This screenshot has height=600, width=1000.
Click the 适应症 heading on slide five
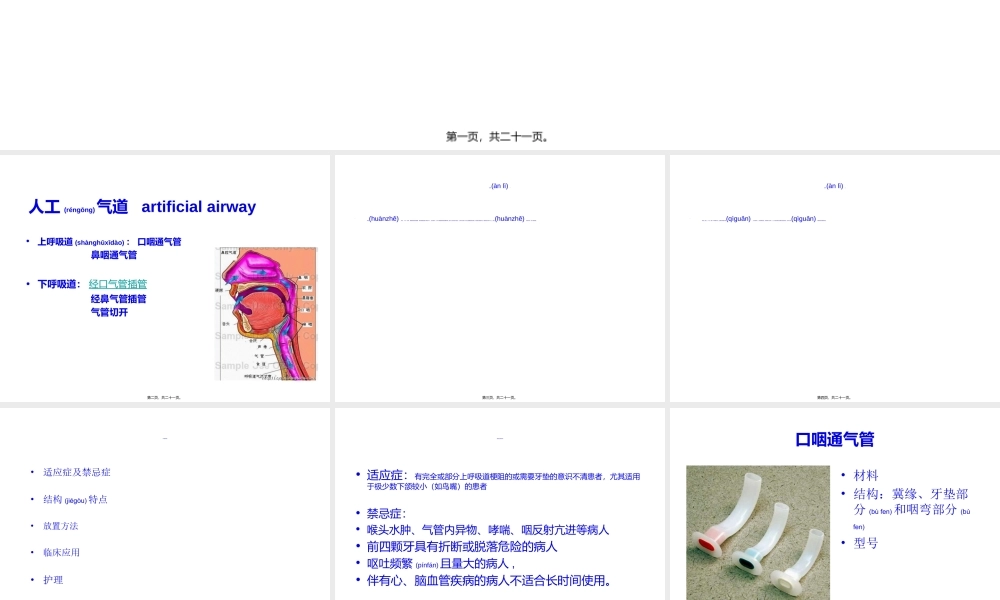[x=385, y=474]
